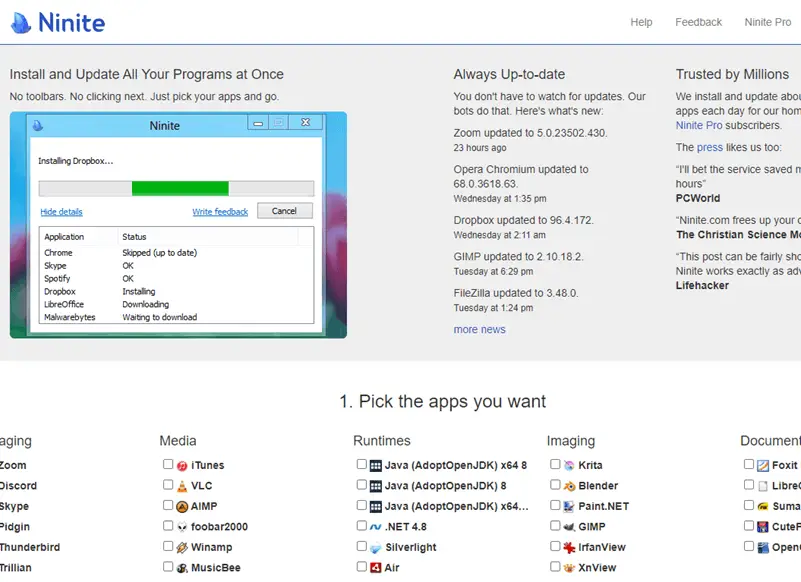801x582 pixels.
Task: Check the Java (AdoptOpenJDK) 8 checkbox
Action: click(x=362, y=484)
